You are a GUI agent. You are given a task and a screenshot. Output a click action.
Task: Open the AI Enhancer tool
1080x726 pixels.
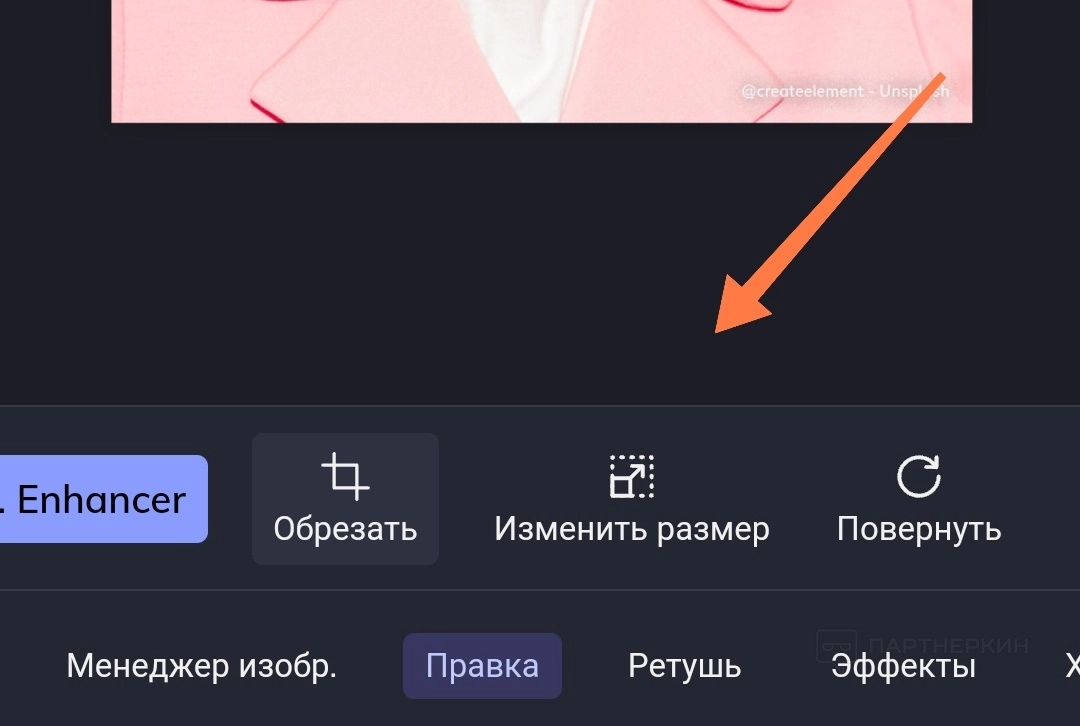pyautogui.click(x=103, y=499)
